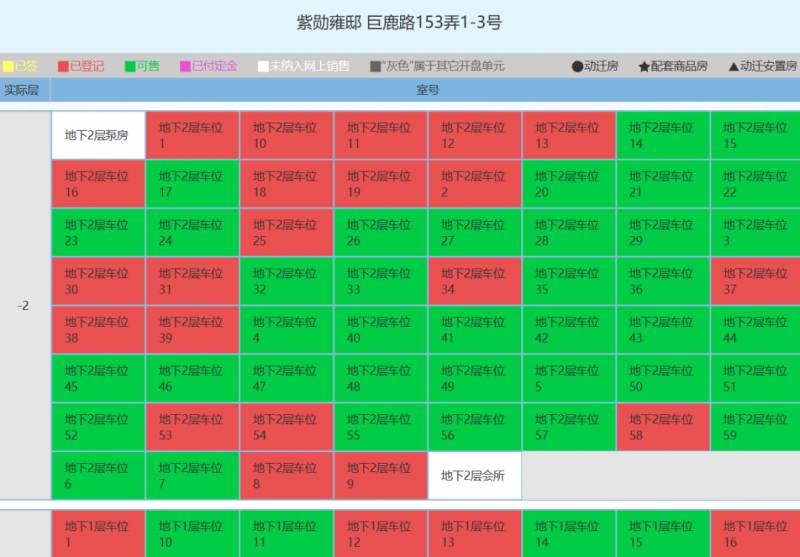The image size is (800, 557).
Task: Select the 室号 column header
Action: (x=427, y=90)
